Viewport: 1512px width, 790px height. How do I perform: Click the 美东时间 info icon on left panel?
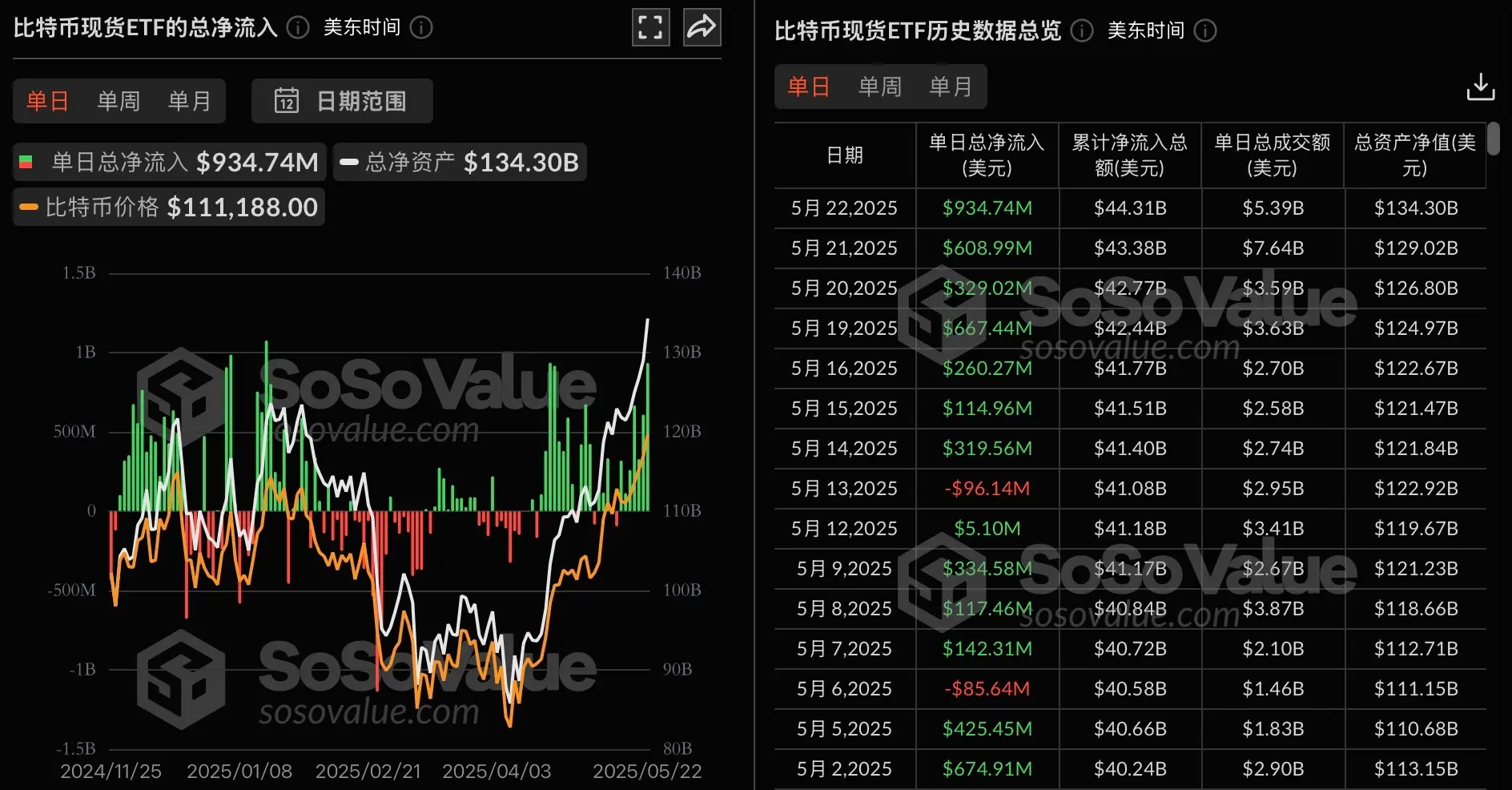[x=420, y=27]
